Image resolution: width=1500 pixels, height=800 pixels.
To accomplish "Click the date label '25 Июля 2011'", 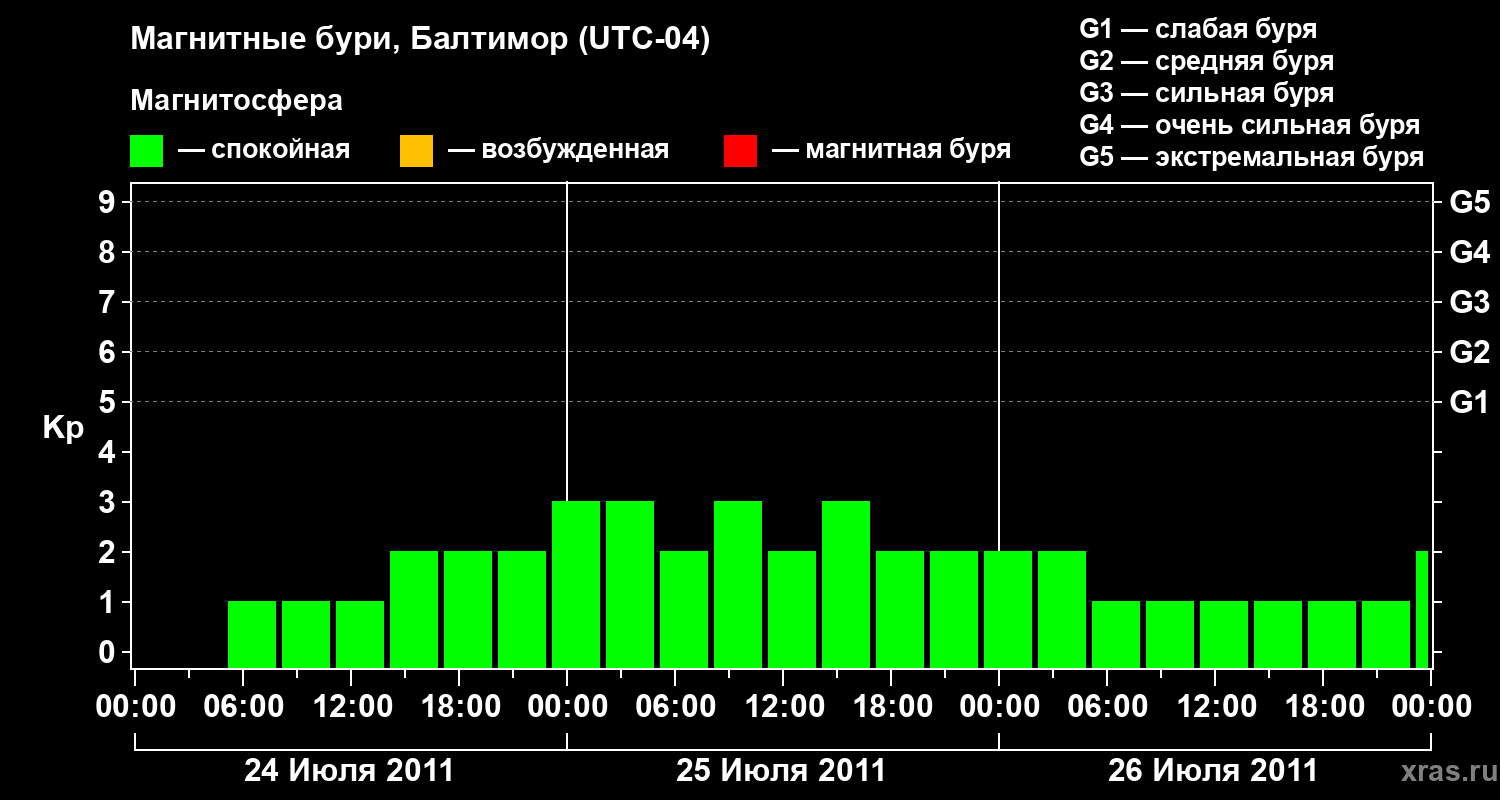I will point(781,771).
